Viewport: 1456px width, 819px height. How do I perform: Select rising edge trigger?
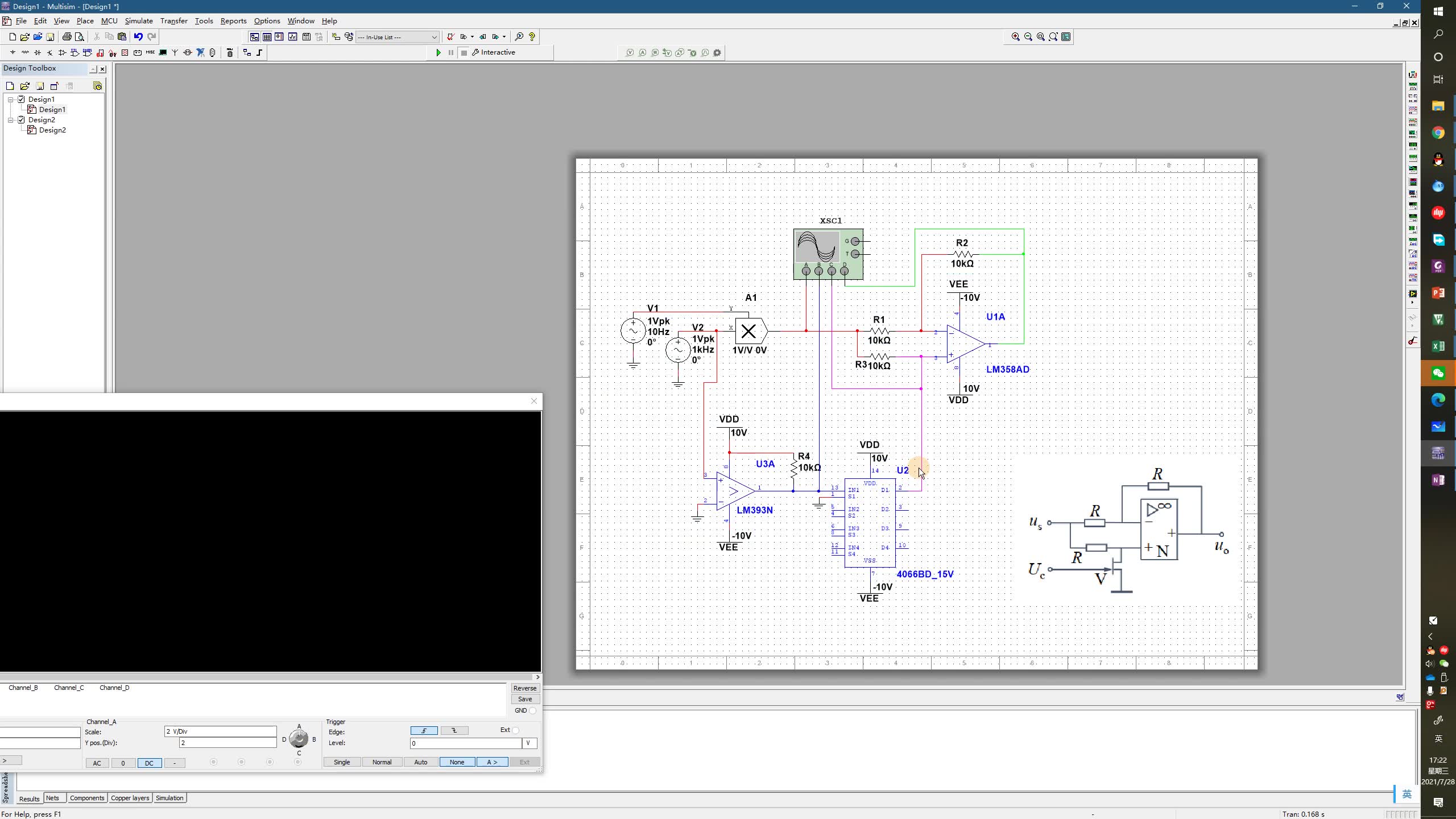point(424,731)
